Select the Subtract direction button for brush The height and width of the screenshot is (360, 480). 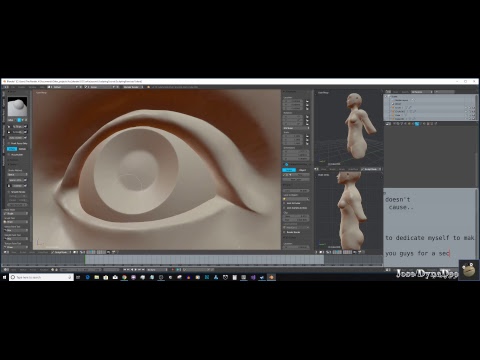pyautogui.click(x=22, y=149)
